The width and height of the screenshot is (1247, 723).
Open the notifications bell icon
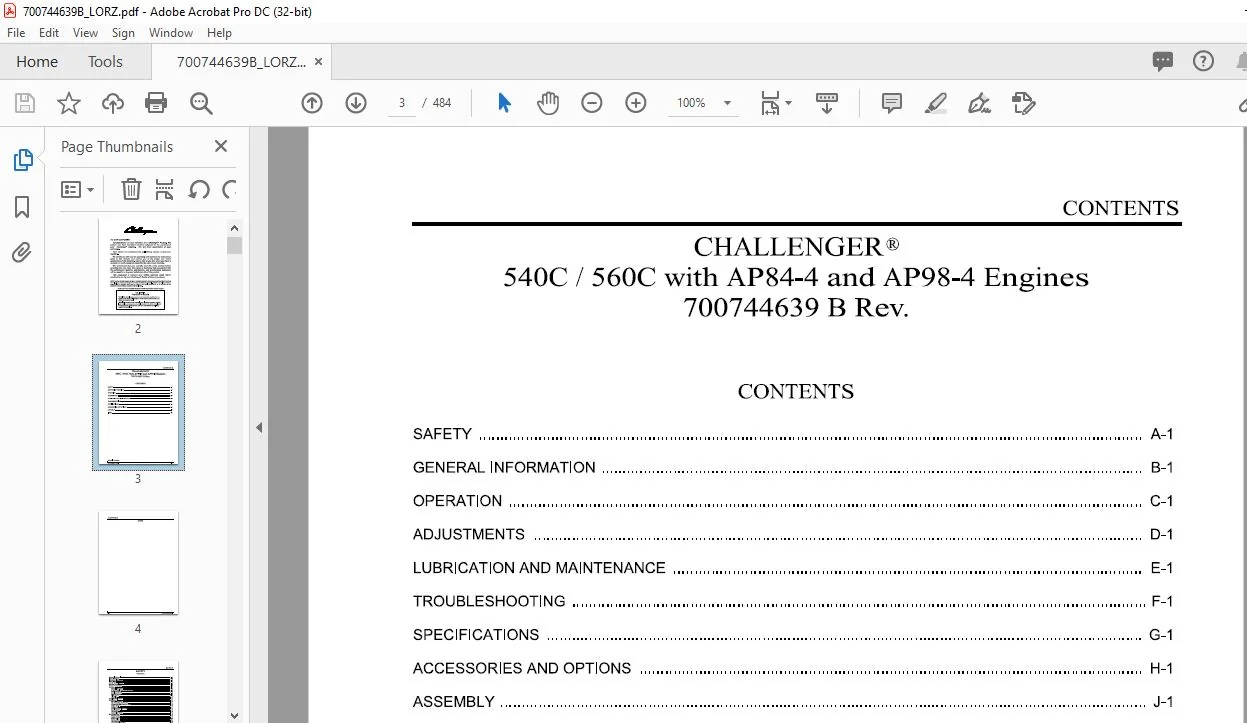[x=1240, y=61]
